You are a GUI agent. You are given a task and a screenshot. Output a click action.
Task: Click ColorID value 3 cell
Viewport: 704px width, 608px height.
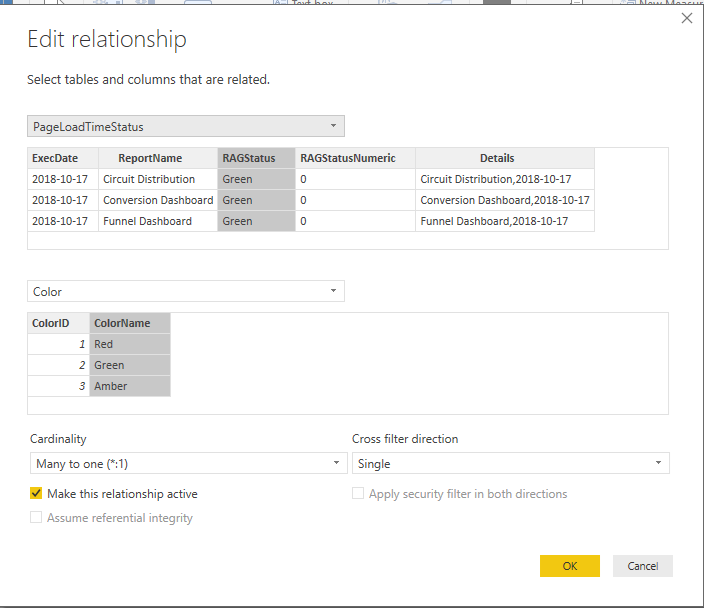[x=58, y=386]
